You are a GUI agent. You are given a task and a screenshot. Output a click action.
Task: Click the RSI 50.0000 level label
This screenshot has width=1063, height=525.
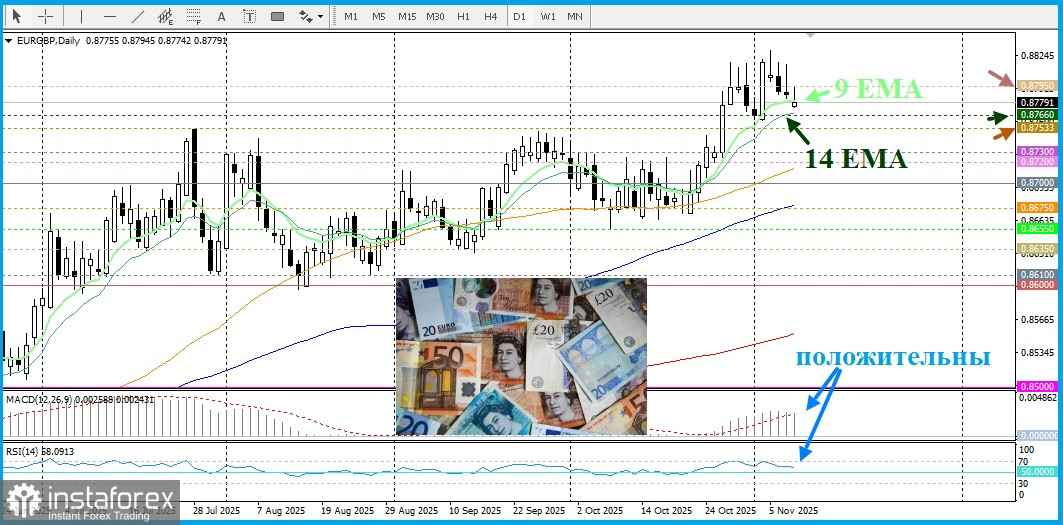point(1037,471)
